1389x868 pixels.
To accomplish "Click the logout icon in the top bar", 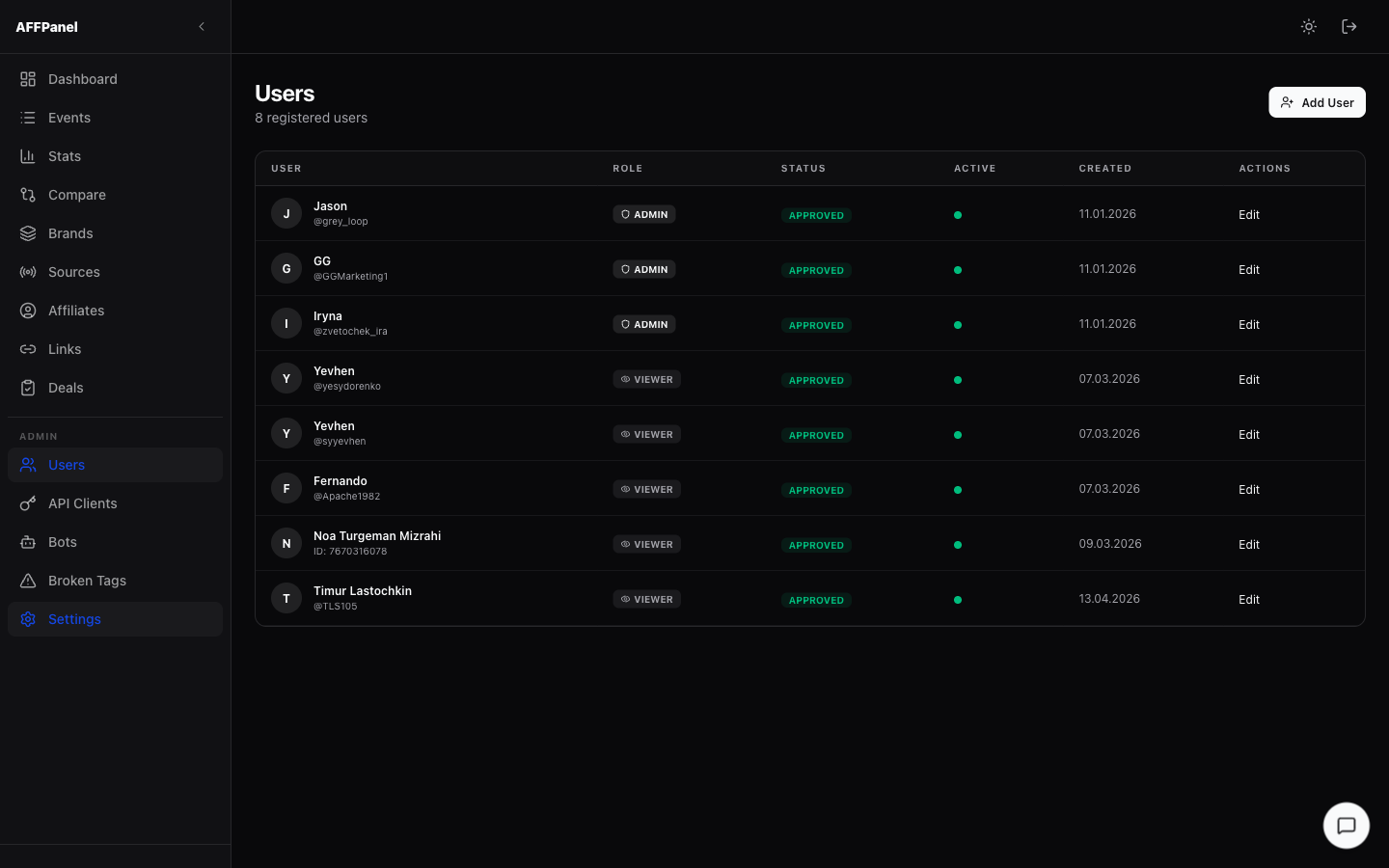I will (x=1348, y=26).
